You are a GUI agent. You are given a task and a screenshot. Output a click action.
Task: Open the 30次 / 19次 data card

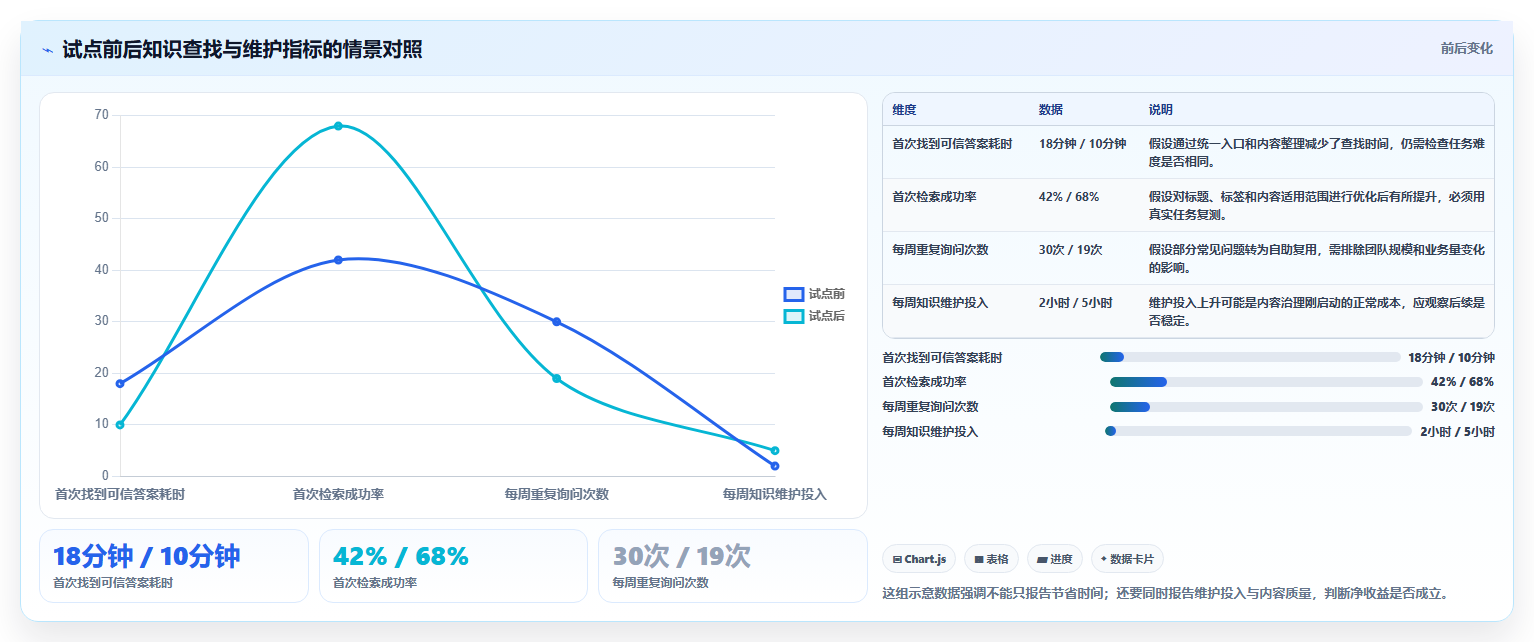tap(733, 566)
